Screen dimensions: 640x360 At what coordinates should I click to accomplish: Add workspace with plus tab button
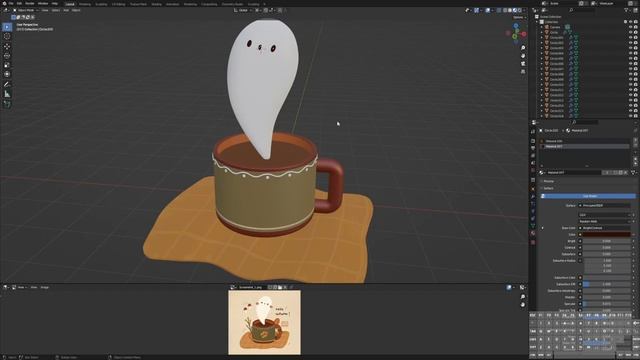point(264,4)
